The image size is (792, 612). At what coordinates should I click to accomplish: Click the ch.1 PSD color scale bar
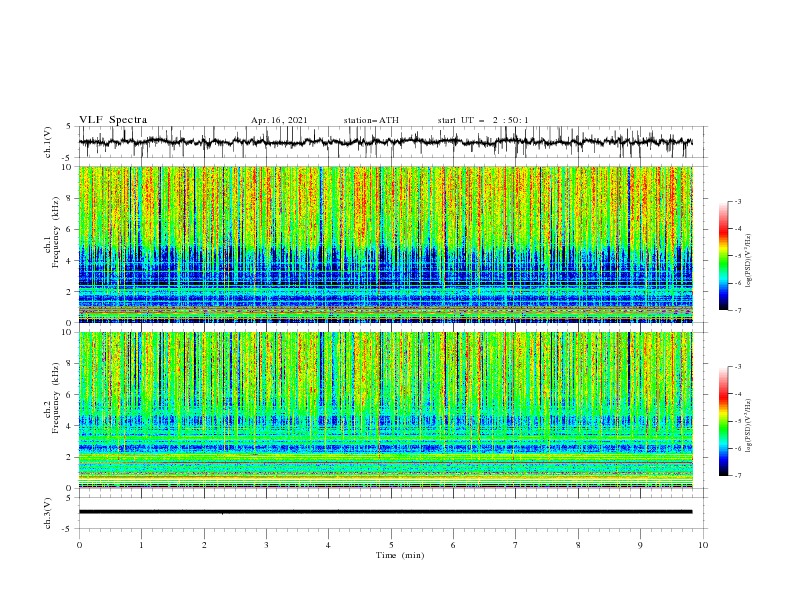click(x=723, y=256)
